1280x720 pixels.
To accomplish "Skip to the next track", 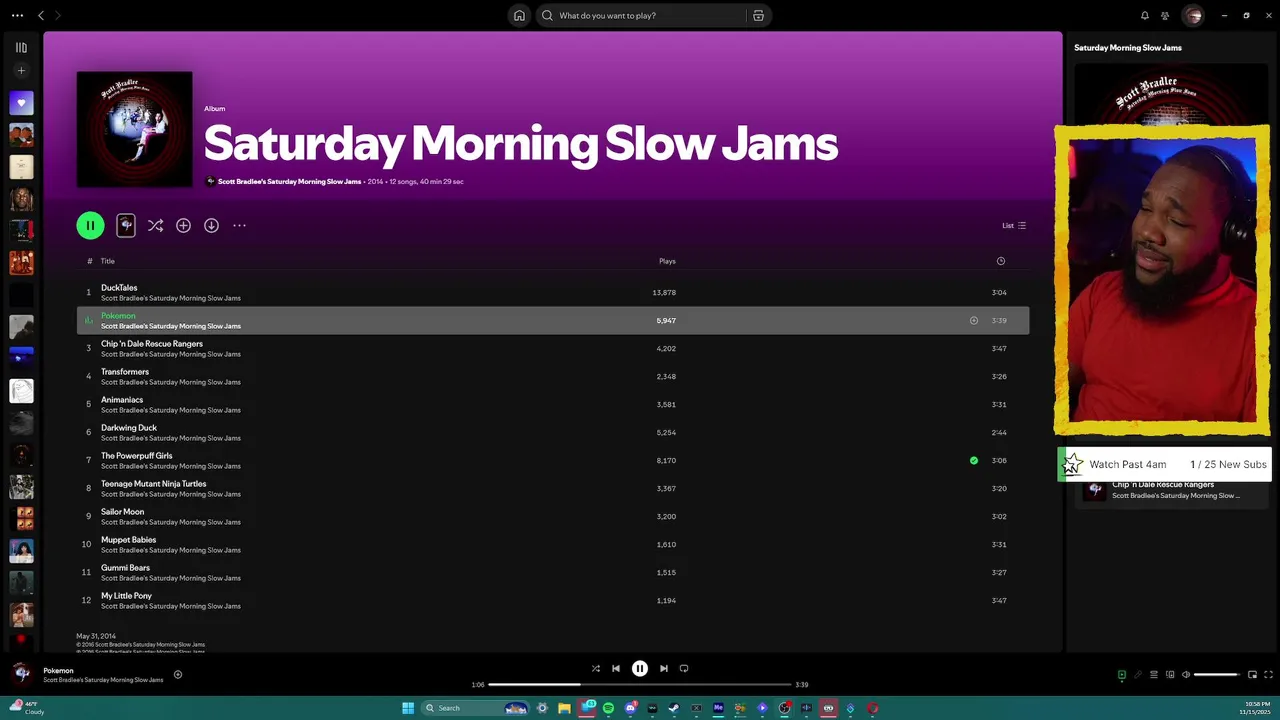I will click(664, 669).
